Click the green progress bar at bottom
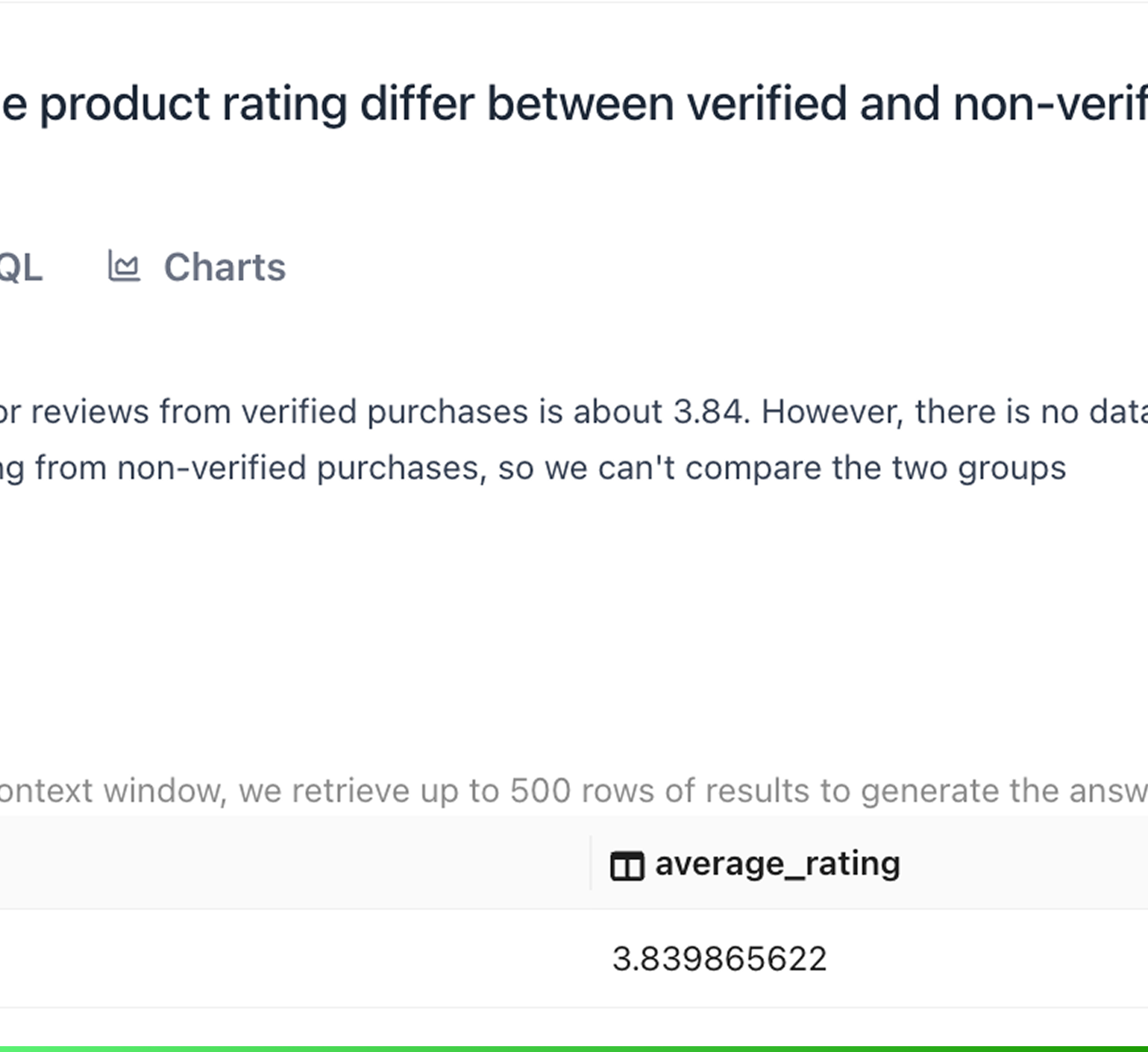Image resolution: width=1148 pixels, height=1052 pixels. 574,1049
